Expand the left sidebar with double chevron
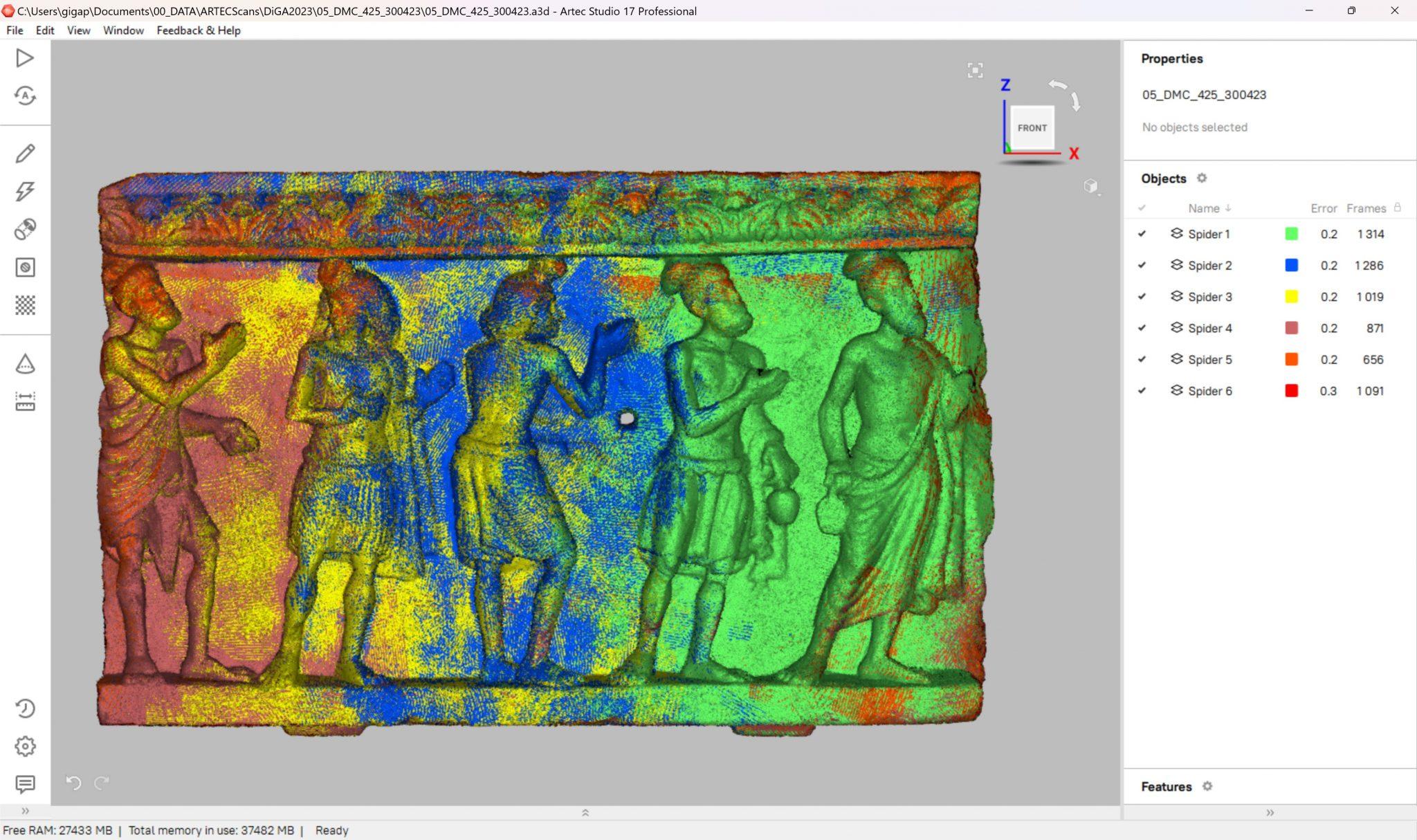 click(x=25, y=811)
